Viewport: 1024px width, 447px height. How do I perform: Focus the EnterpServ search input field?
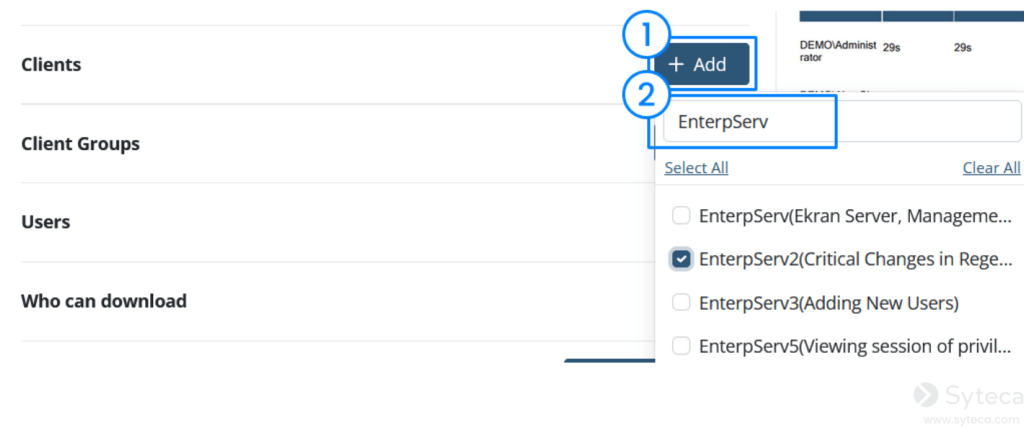(x=842, y=122)
